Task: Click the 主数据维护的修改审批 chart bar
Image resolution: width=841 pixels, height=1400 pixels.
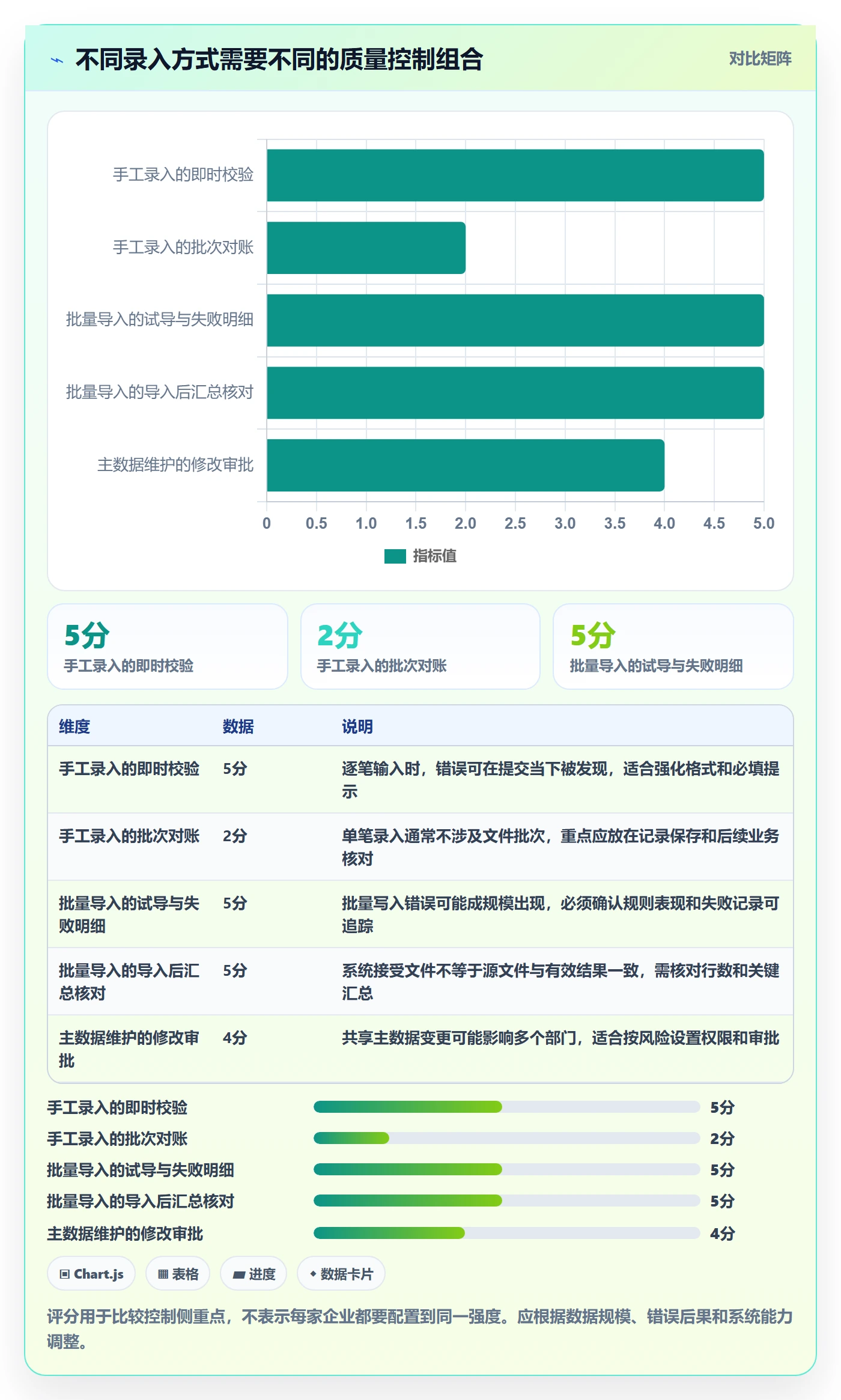Action: [466, 465]
